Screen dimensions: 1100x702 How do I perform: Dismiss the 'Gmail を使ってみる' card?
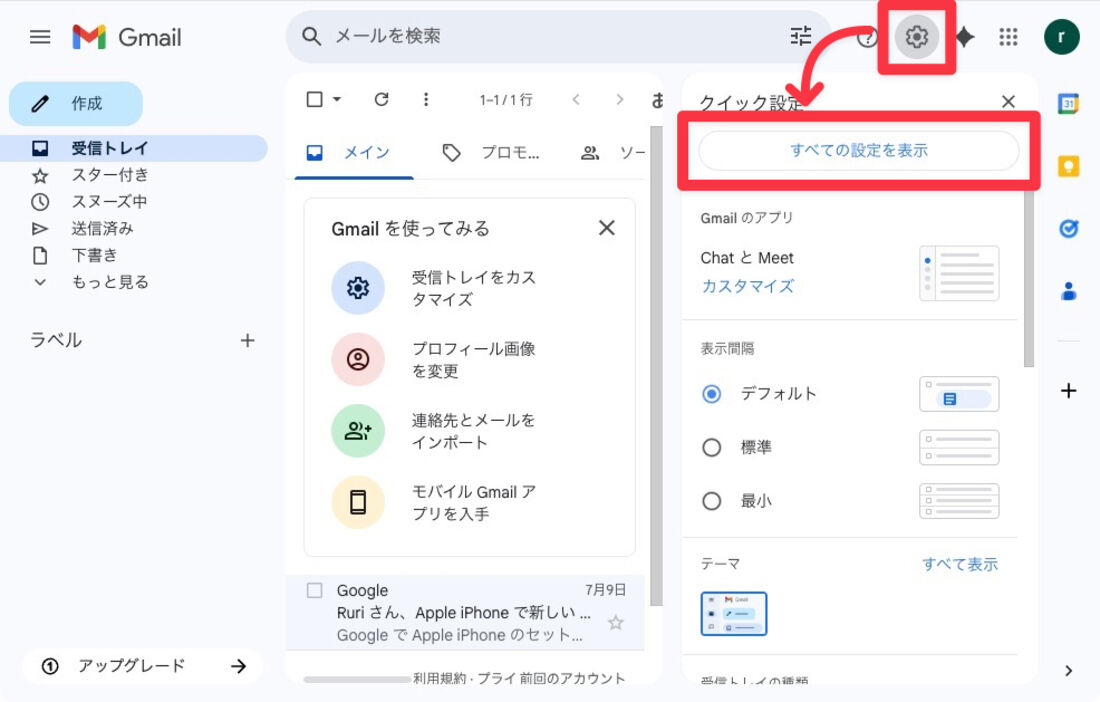pos(607,228)
